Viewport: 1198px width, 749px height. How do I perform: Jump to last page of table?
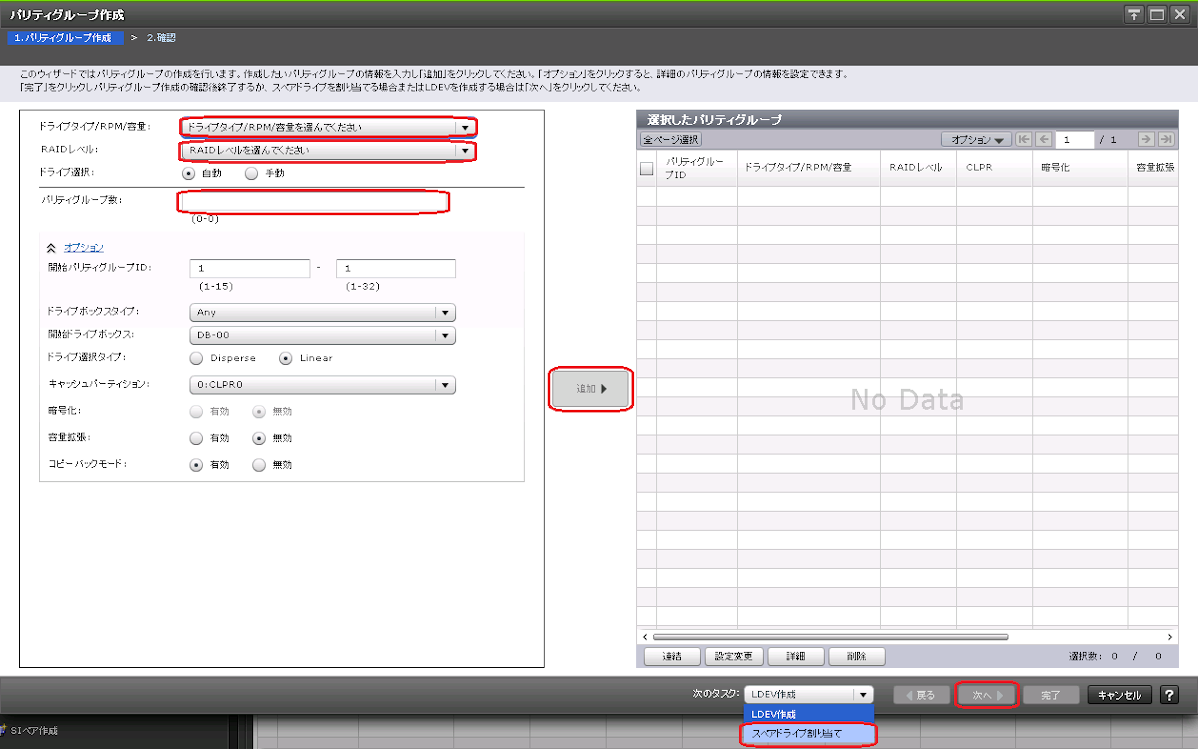1165,140
